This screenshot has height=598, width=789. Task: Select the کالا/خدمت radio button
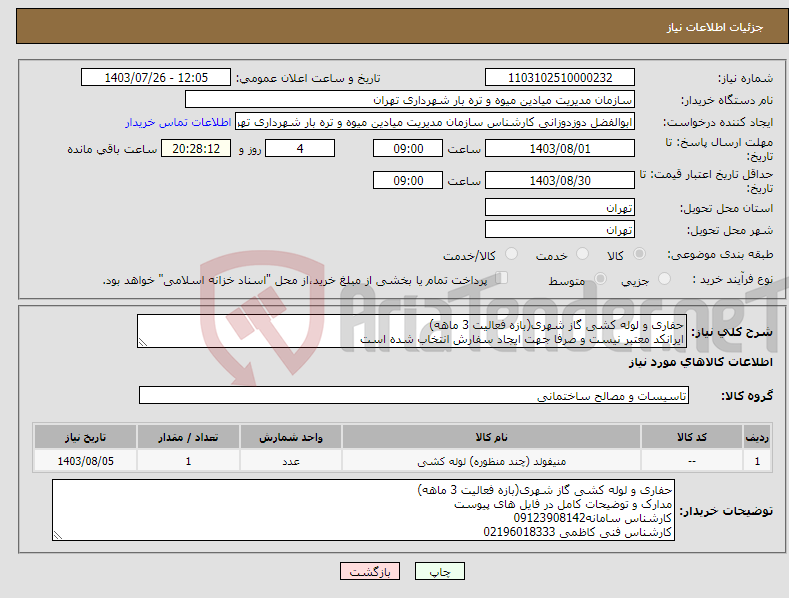coord(511,254)
